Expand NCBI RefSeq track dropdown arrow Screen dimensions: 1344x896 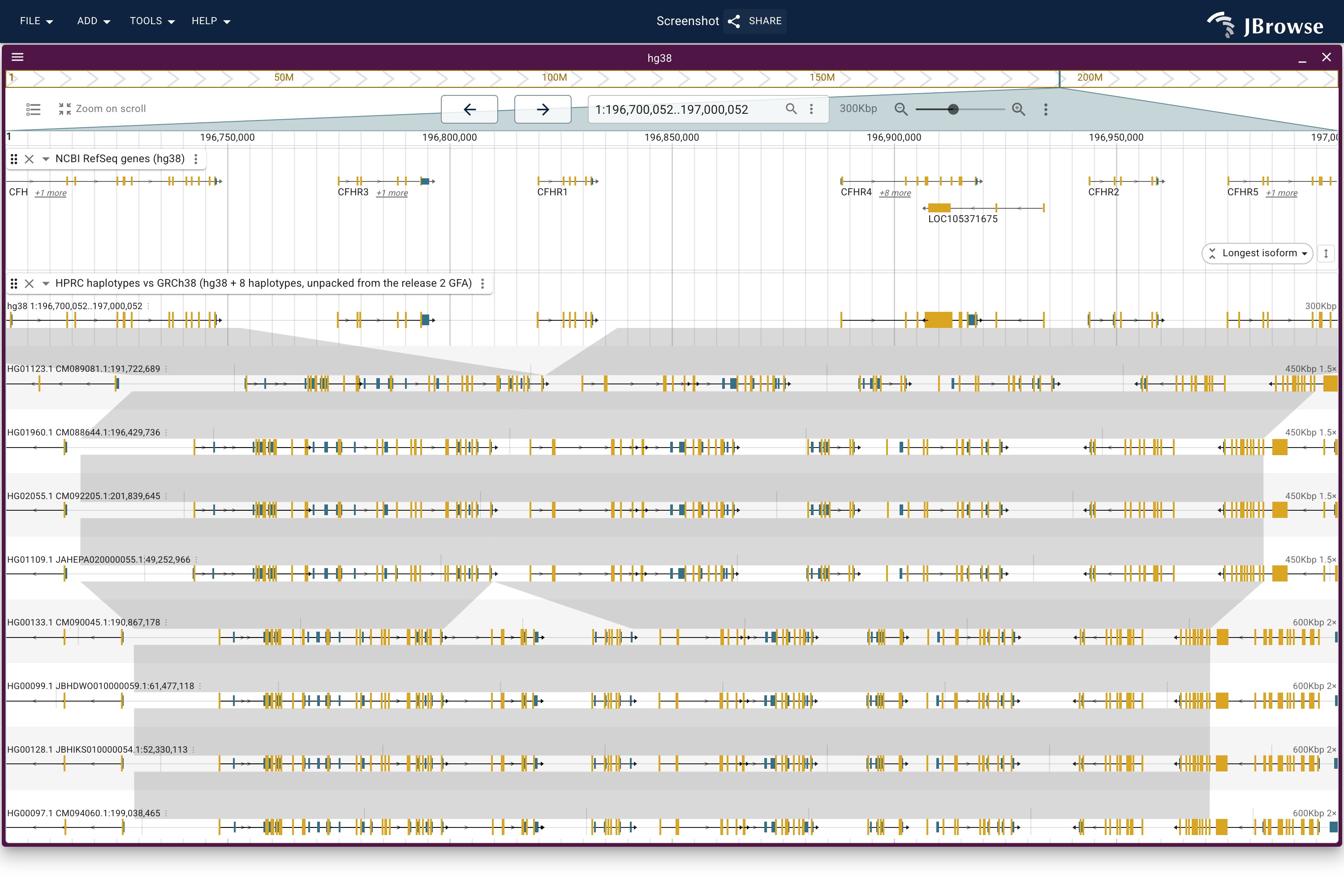tap(46, 159)
